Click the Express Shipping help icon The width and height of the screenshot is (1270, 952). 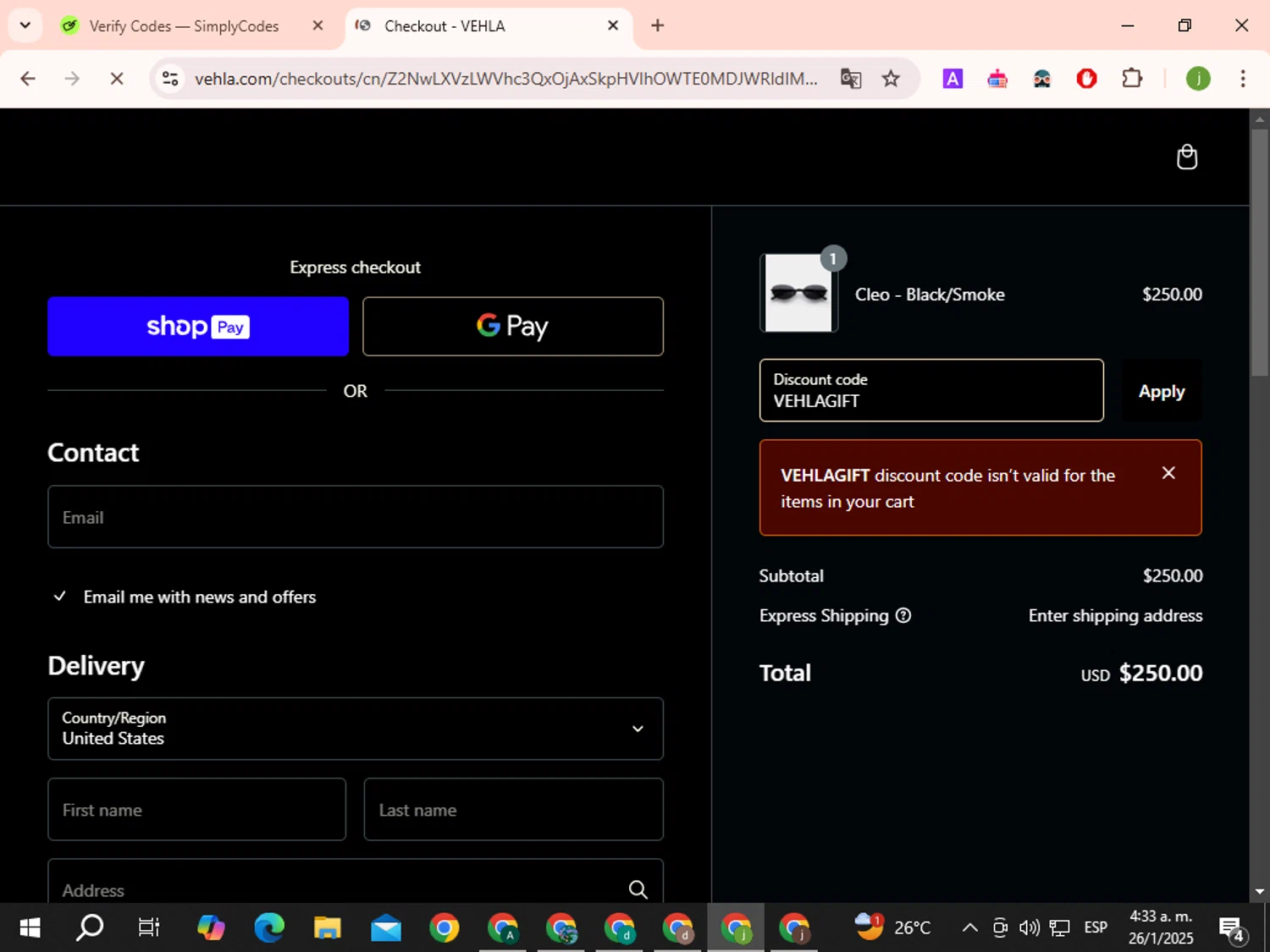pyautogui.click(x=903, y=616)
